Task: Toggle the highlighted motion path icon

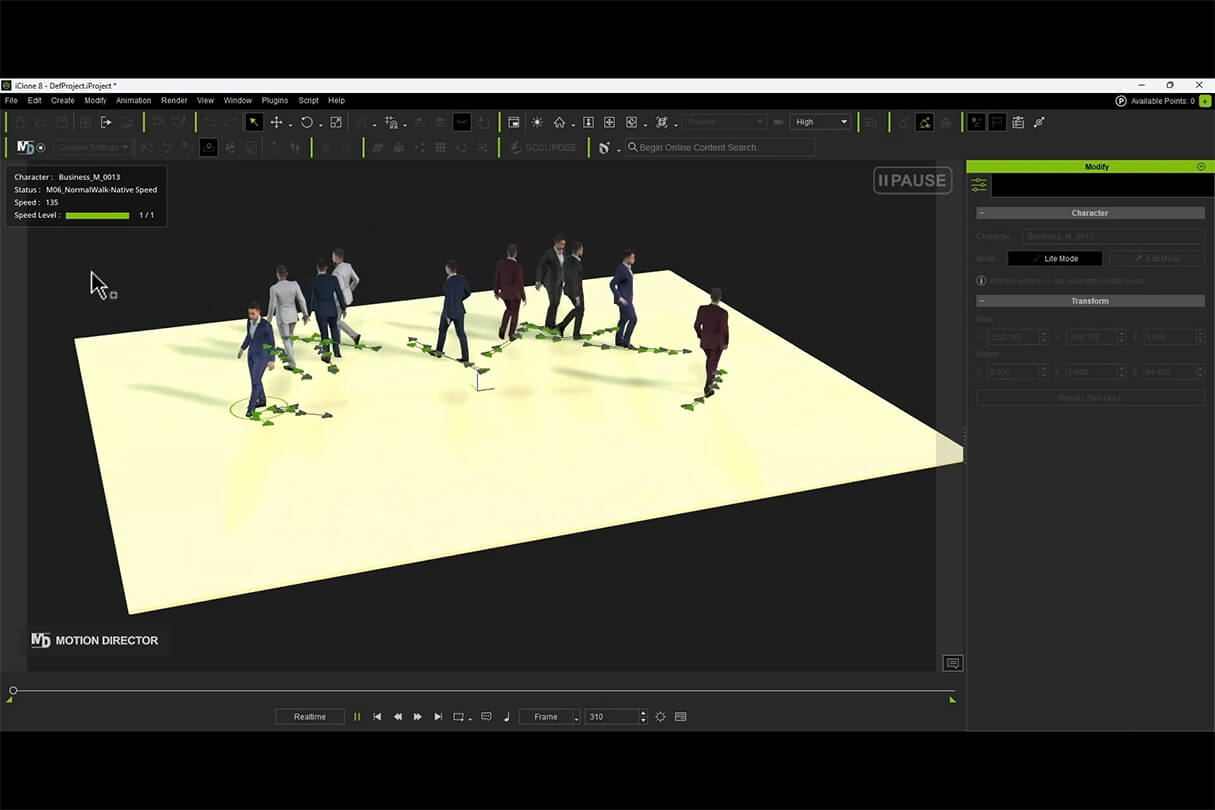Action: pyautogui.click(x=925, y=122)
